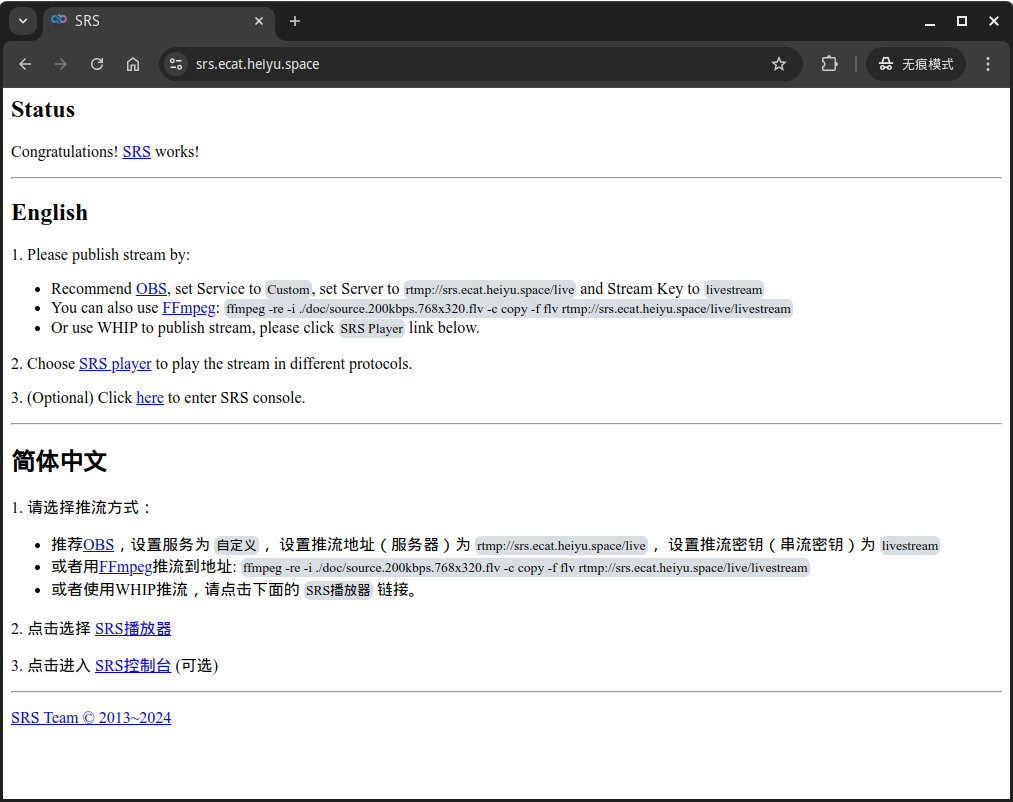Click the incognito mode 无痕模式 button
The width and height of the screenshot is (1013, 802).
tap(916, 64)
